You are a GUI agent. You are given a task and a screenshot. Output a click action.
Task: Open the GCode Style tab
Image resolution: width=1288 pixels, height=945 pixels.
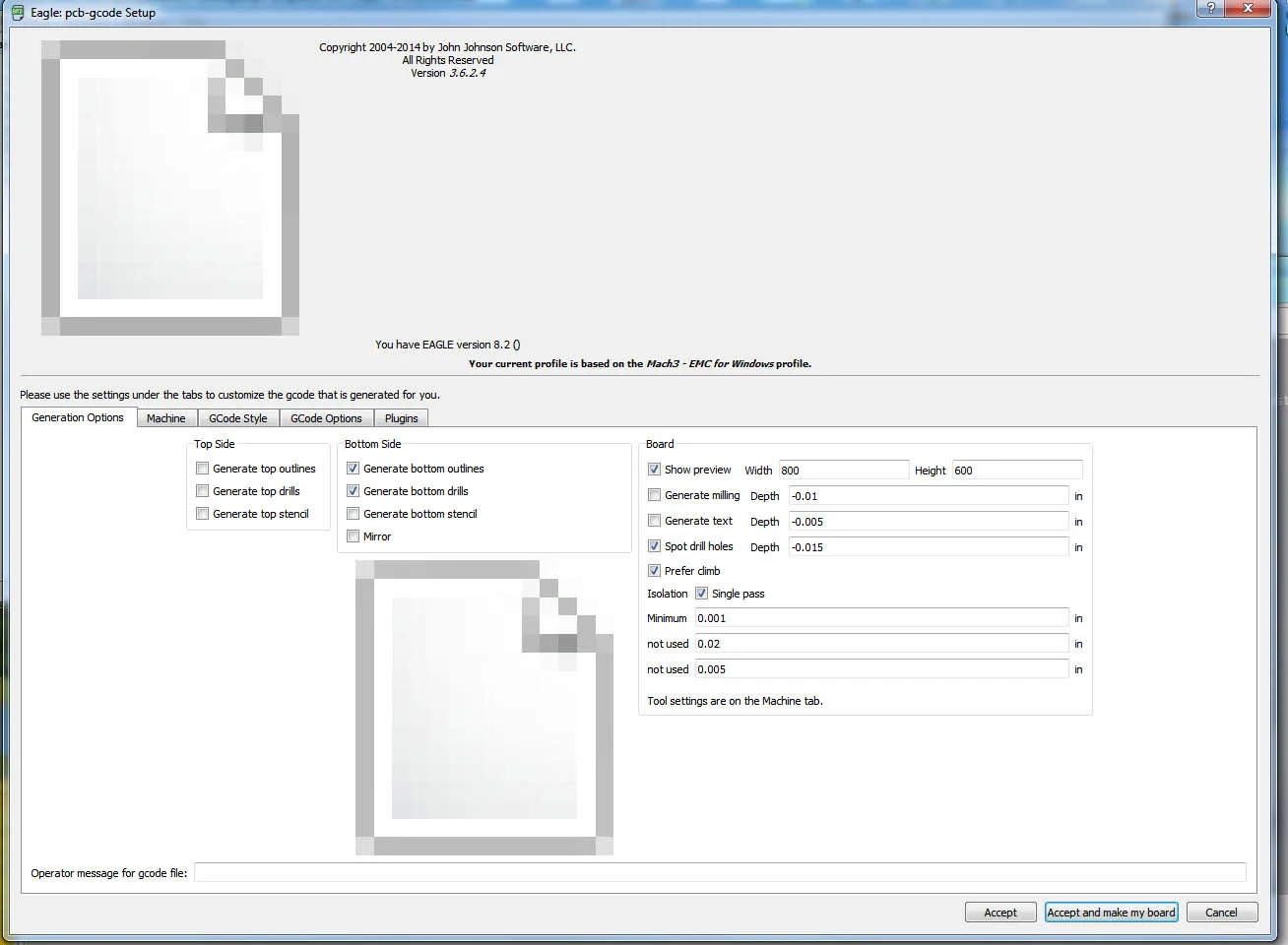(x=238, y=418)
